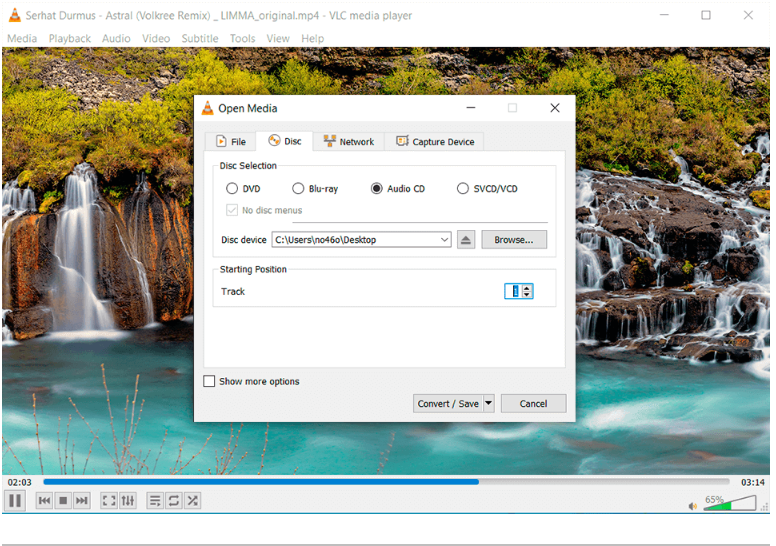Select the Audio CD radio button
776x546 pixels.
(x=377, y=189)
